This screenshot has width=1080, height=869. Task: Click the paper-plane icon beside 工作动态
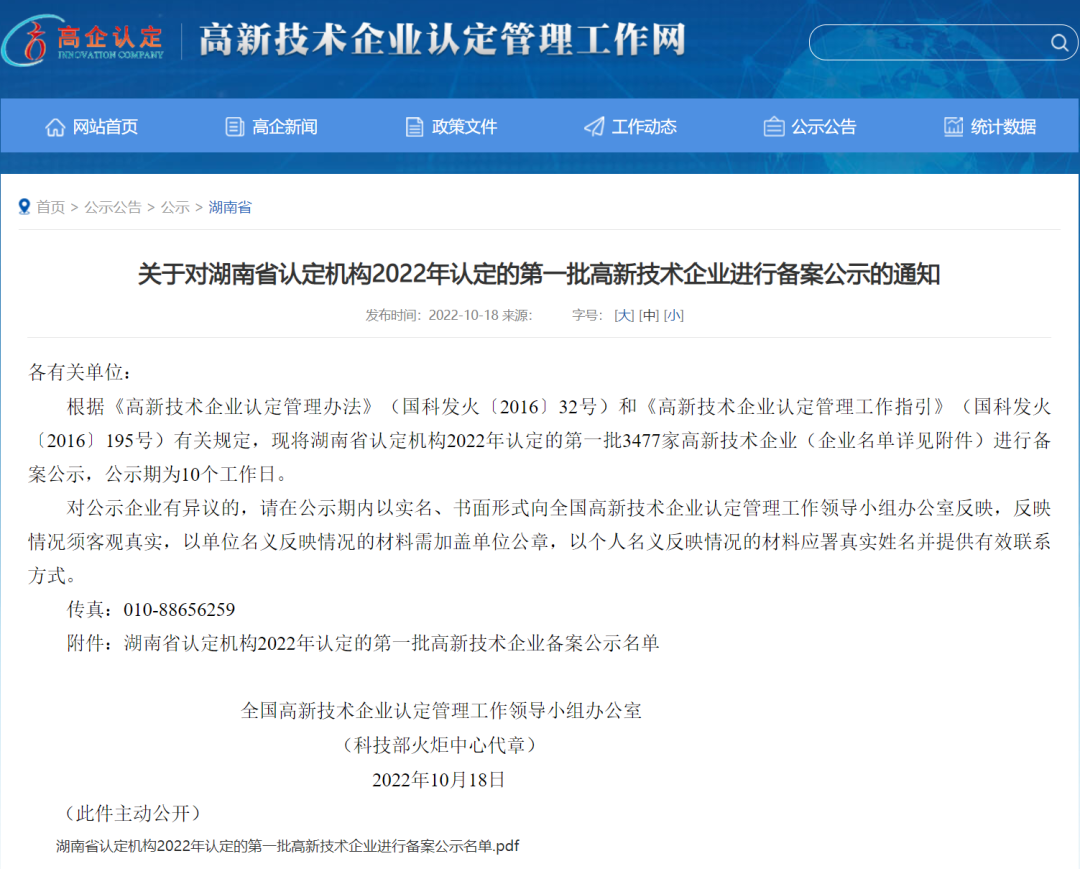593,126
